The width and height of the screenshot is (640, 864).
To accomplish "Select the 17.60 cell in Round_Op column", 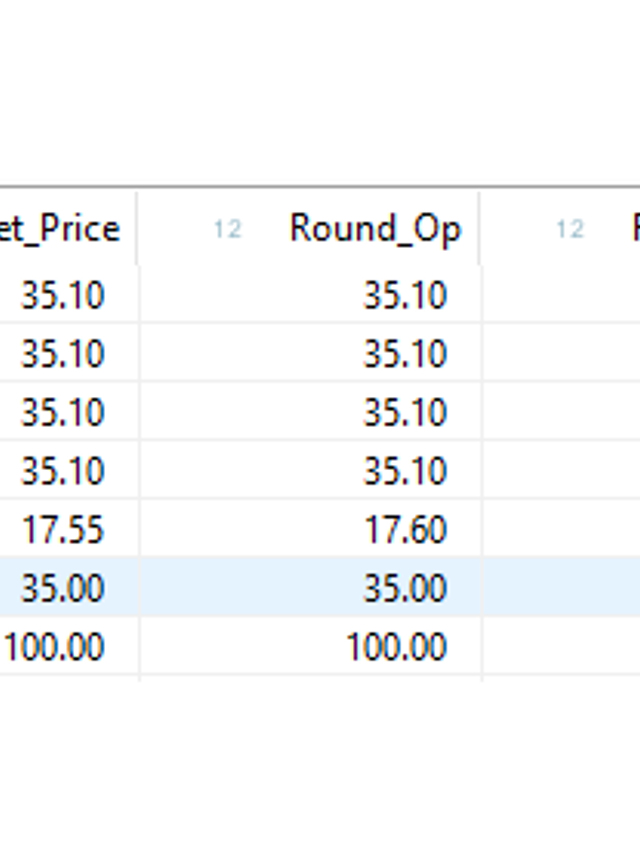I will click(x=310, y=528).
